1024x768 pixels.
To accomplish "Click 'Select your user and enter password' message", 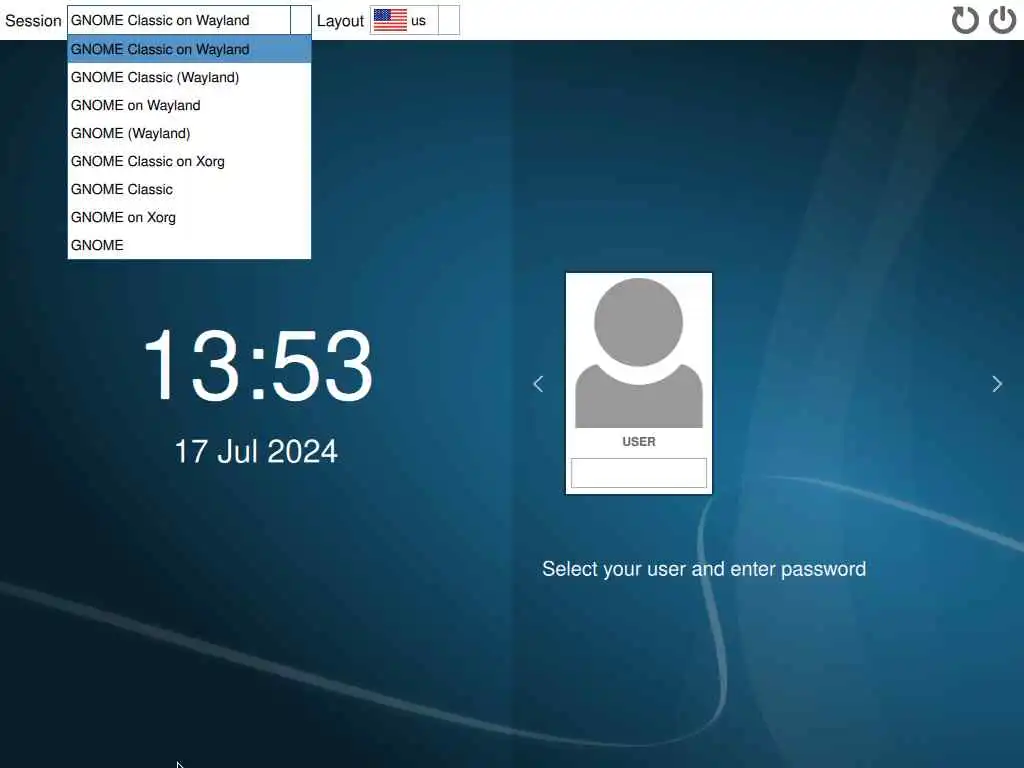I will 704,569.
